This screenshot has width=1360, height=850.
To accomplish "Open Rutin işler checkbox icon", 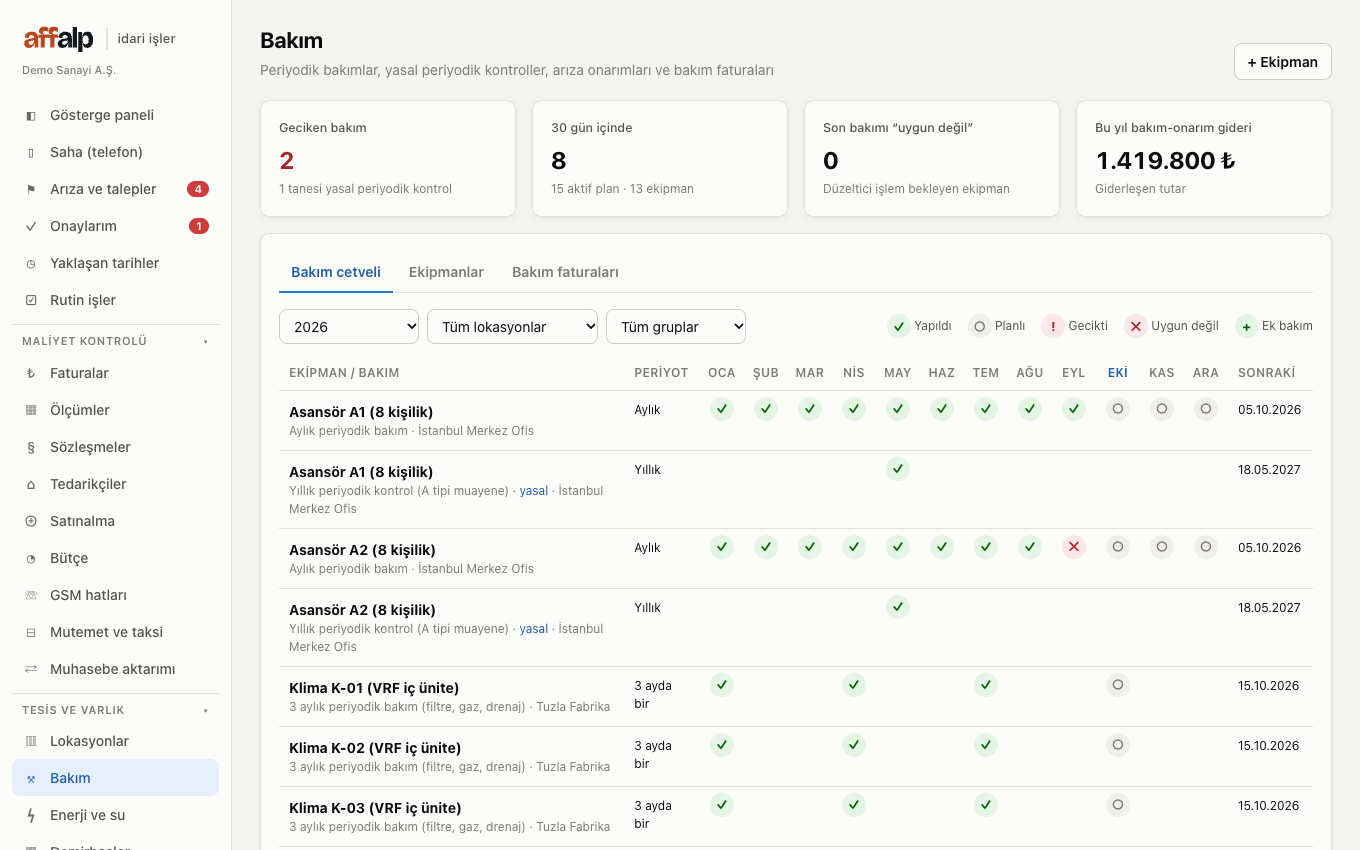I will [31, 300].
